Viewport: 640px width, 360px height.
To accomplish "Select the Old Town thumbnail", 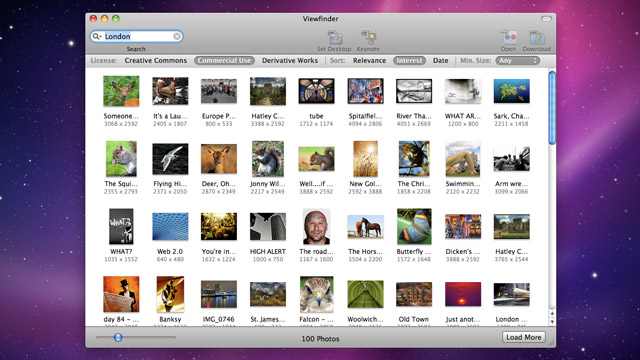I will click(x=414, y=294).
